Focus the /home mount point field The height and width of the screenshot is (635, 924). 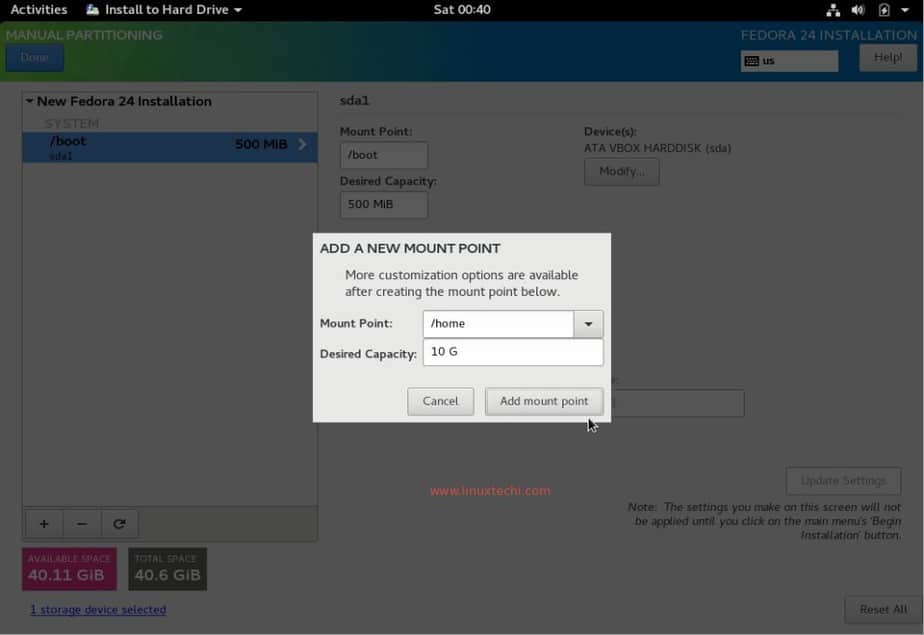(498, 324)
